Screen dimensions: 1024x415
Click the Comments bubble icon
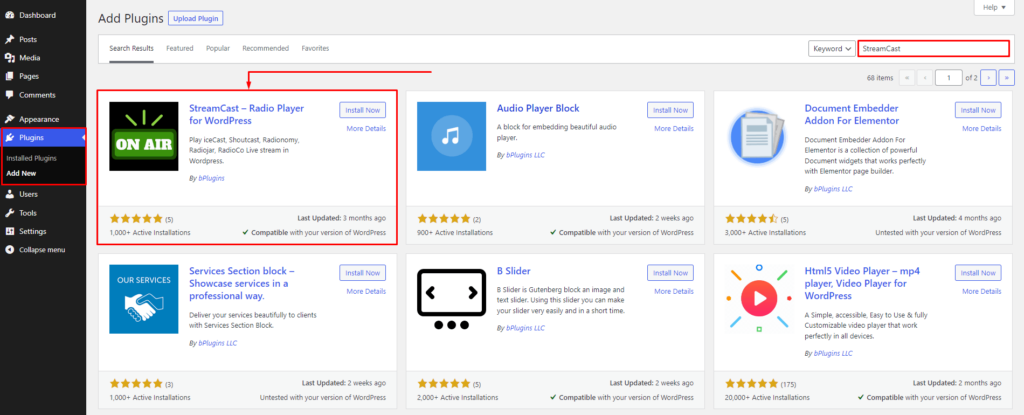(x=10, y=95)
